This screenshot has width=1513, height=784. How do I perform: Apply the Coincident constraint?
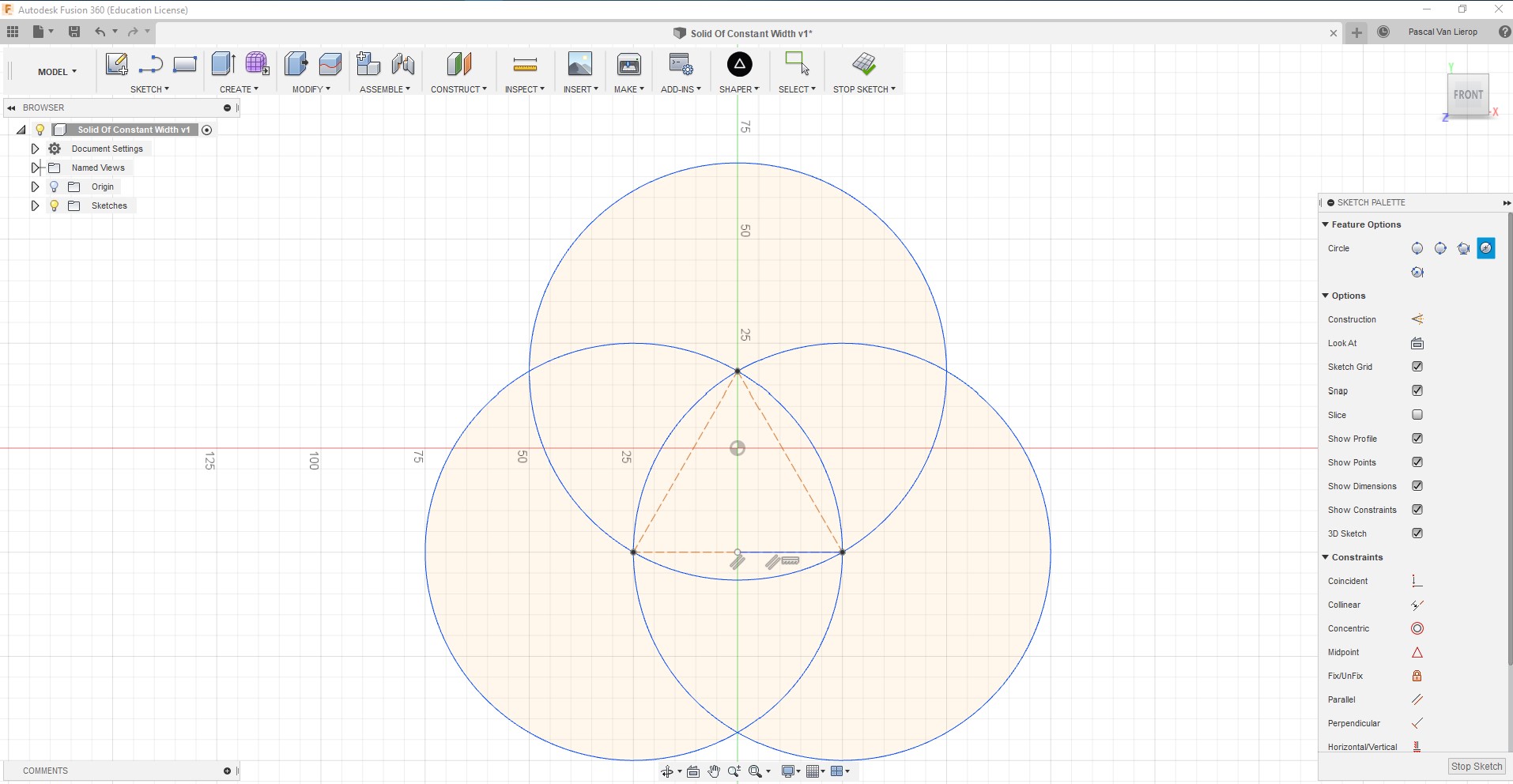(1417, 581)
